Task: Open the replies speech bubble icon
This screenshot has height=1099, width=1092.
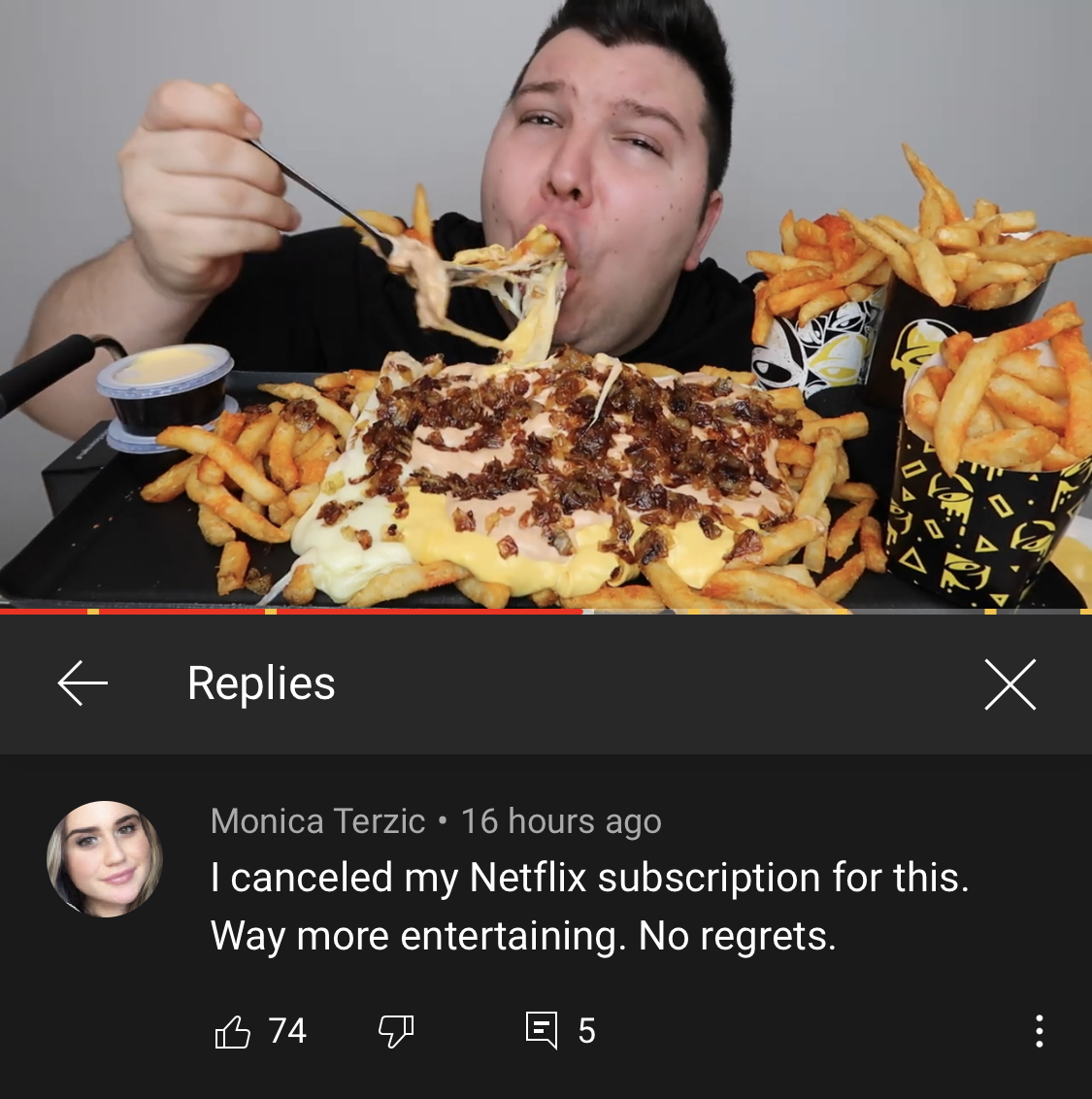Action: tap(542, 1030)
